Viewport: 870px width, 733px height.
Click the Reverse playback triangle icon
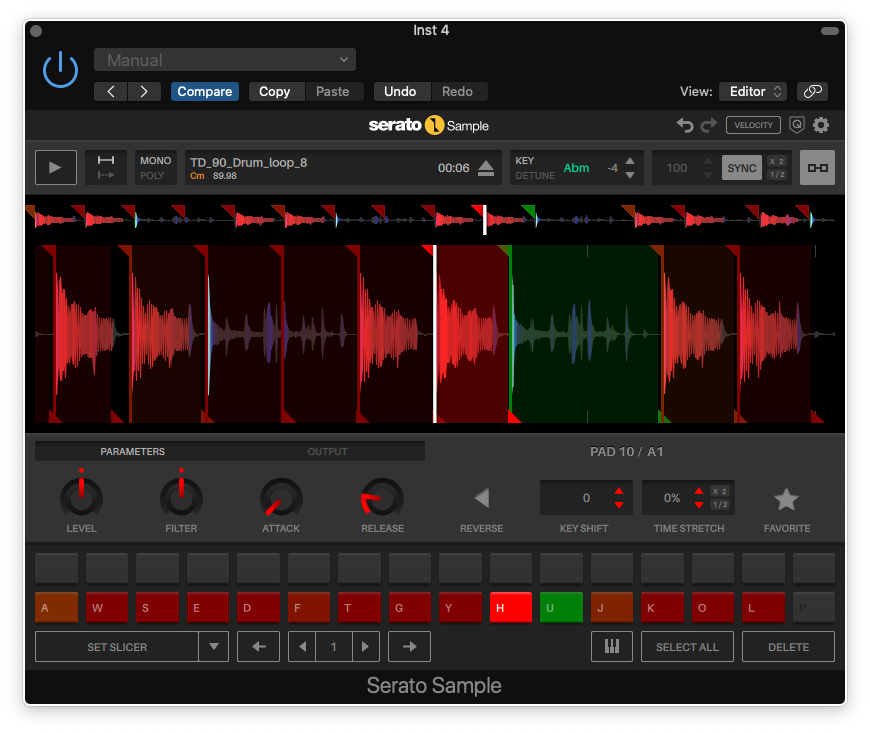pyautogui.click(x=481, y=498)
